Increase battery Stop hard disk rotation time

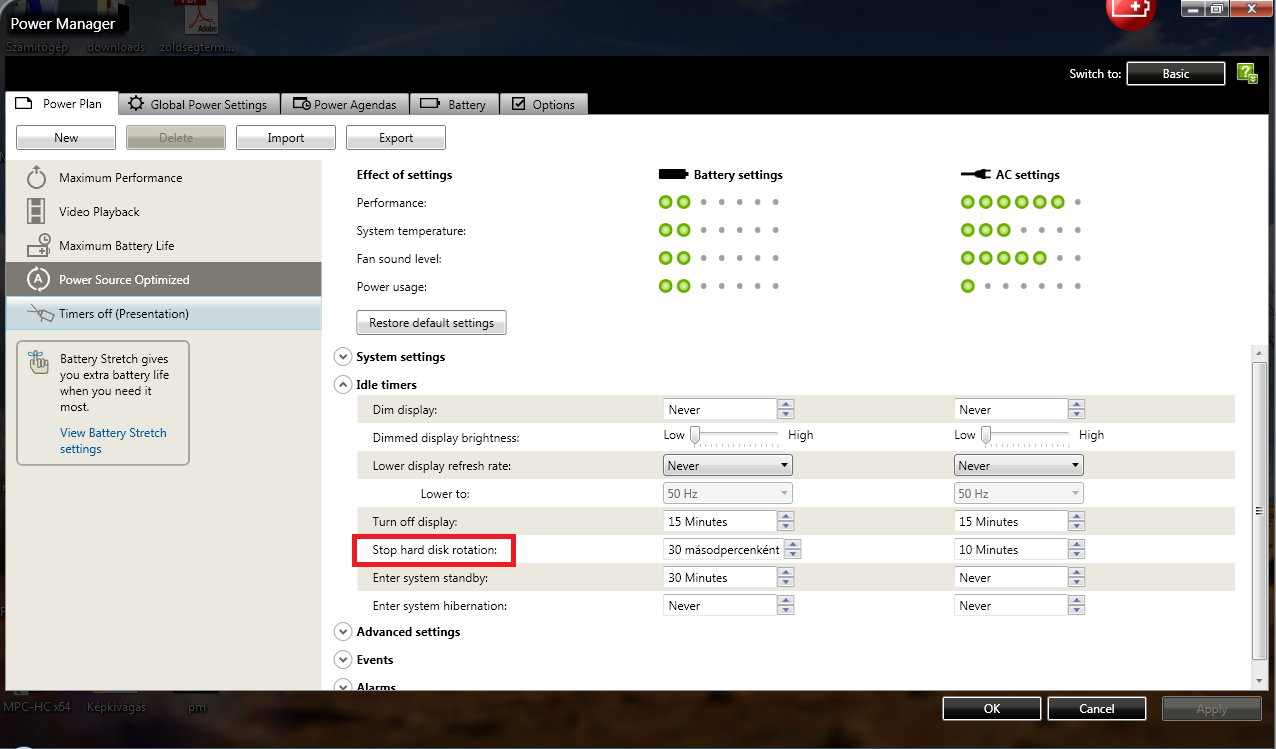point(793,545)
